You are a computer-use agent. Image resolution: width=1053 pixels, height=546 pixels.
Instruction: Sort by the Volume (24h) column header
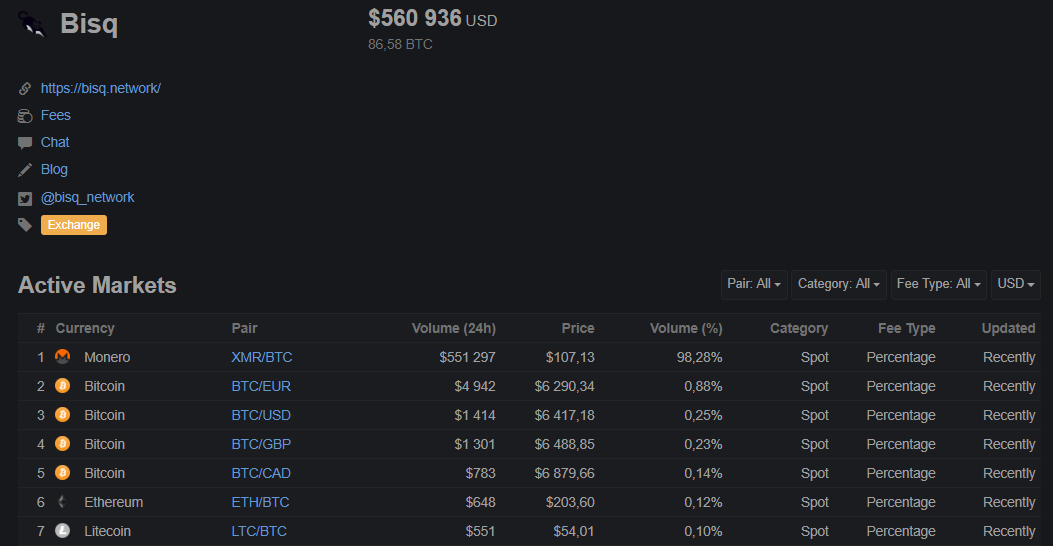(454, 328)
